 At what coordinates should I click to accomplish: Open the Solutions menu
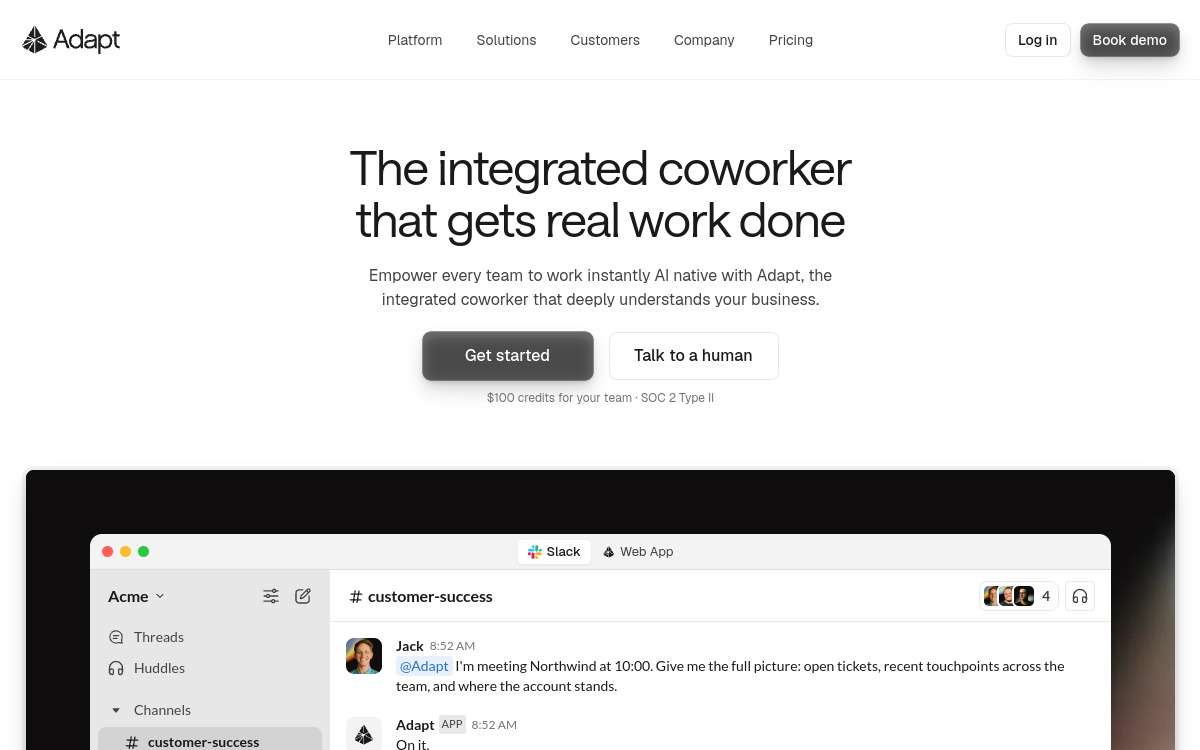(x=506, y=40)
